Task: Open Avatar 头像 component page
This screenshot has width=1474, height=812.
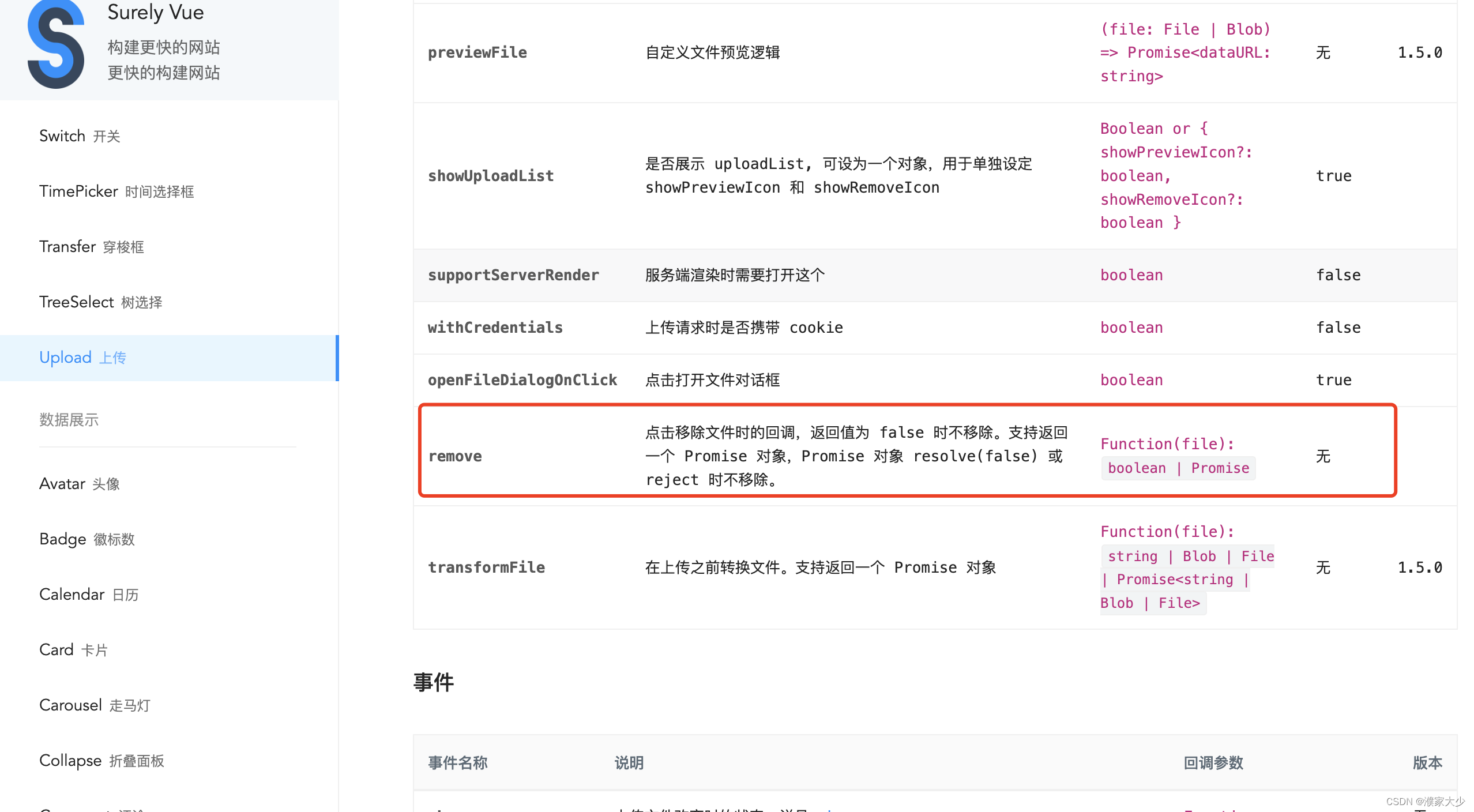Action: (x=79, y=484)
